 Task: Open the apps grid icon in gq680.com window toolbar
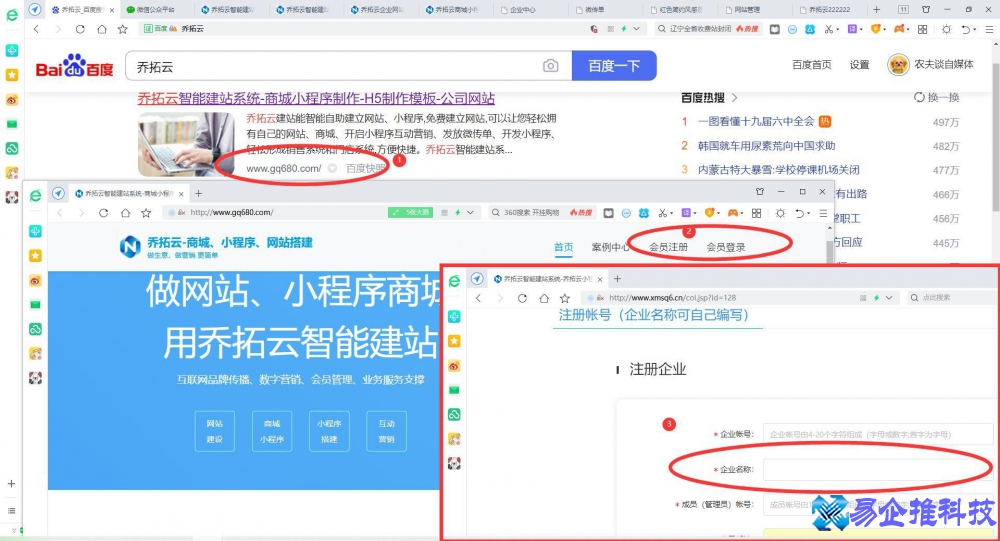coord(756,213)
